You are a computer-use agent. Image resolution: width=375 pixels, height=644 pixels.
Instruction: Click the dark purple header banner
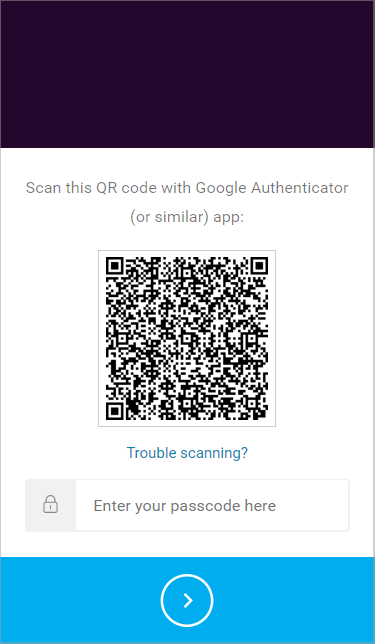tap(187, 74)
